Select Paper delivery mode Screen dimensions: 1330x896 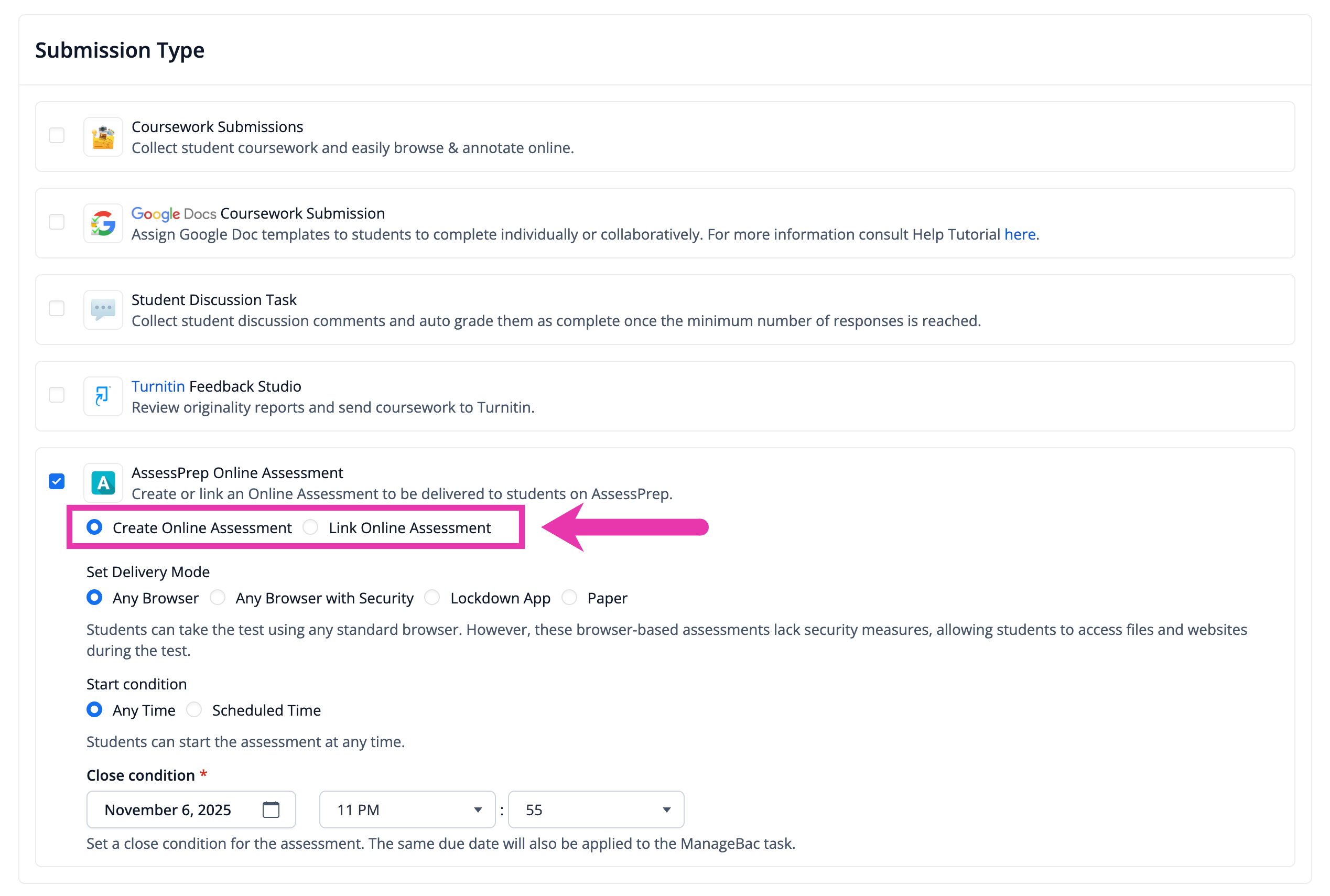point(569,597)
